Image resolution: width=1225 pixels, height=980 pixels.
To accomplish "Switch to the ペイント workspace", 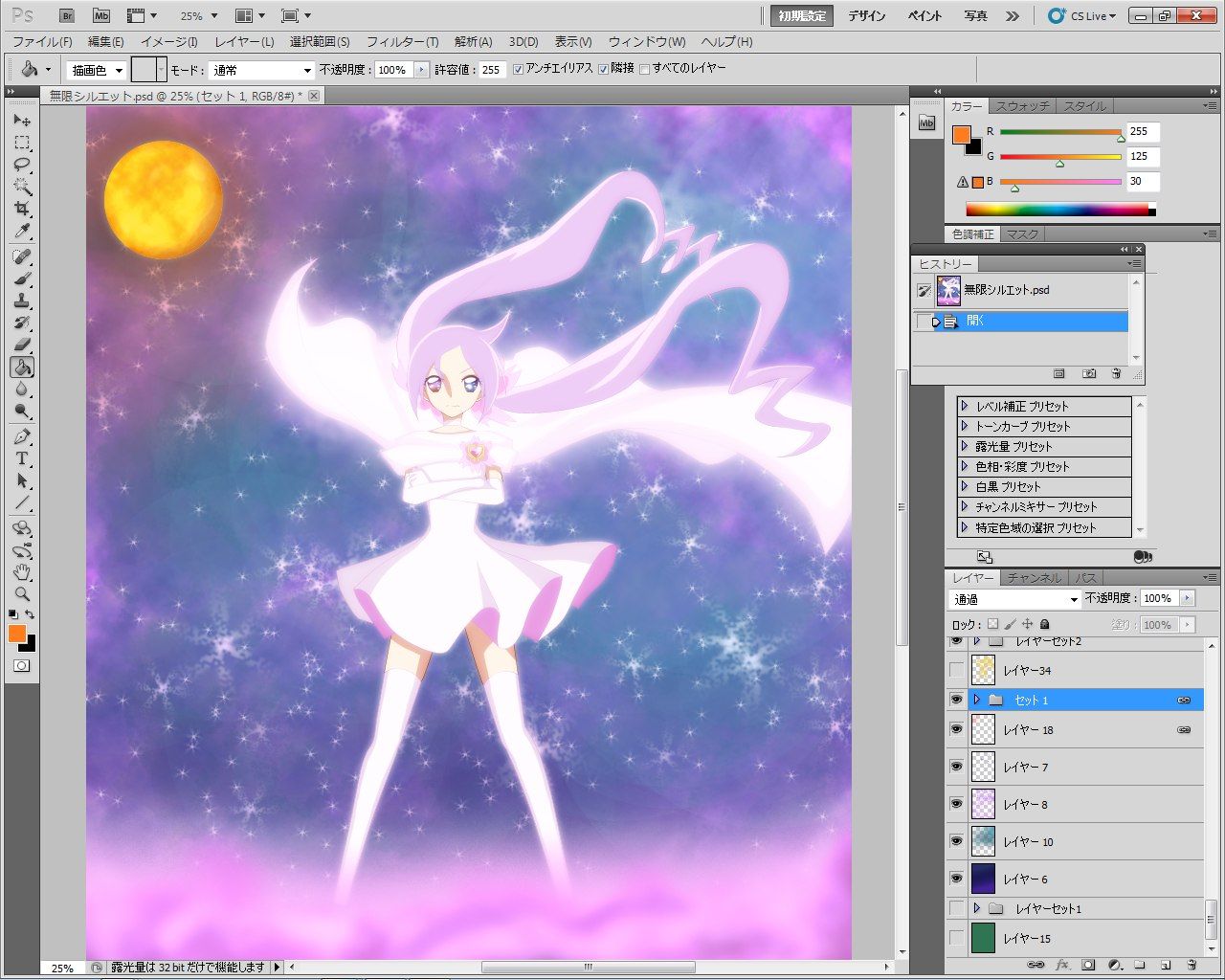I will tap(924, 16).
